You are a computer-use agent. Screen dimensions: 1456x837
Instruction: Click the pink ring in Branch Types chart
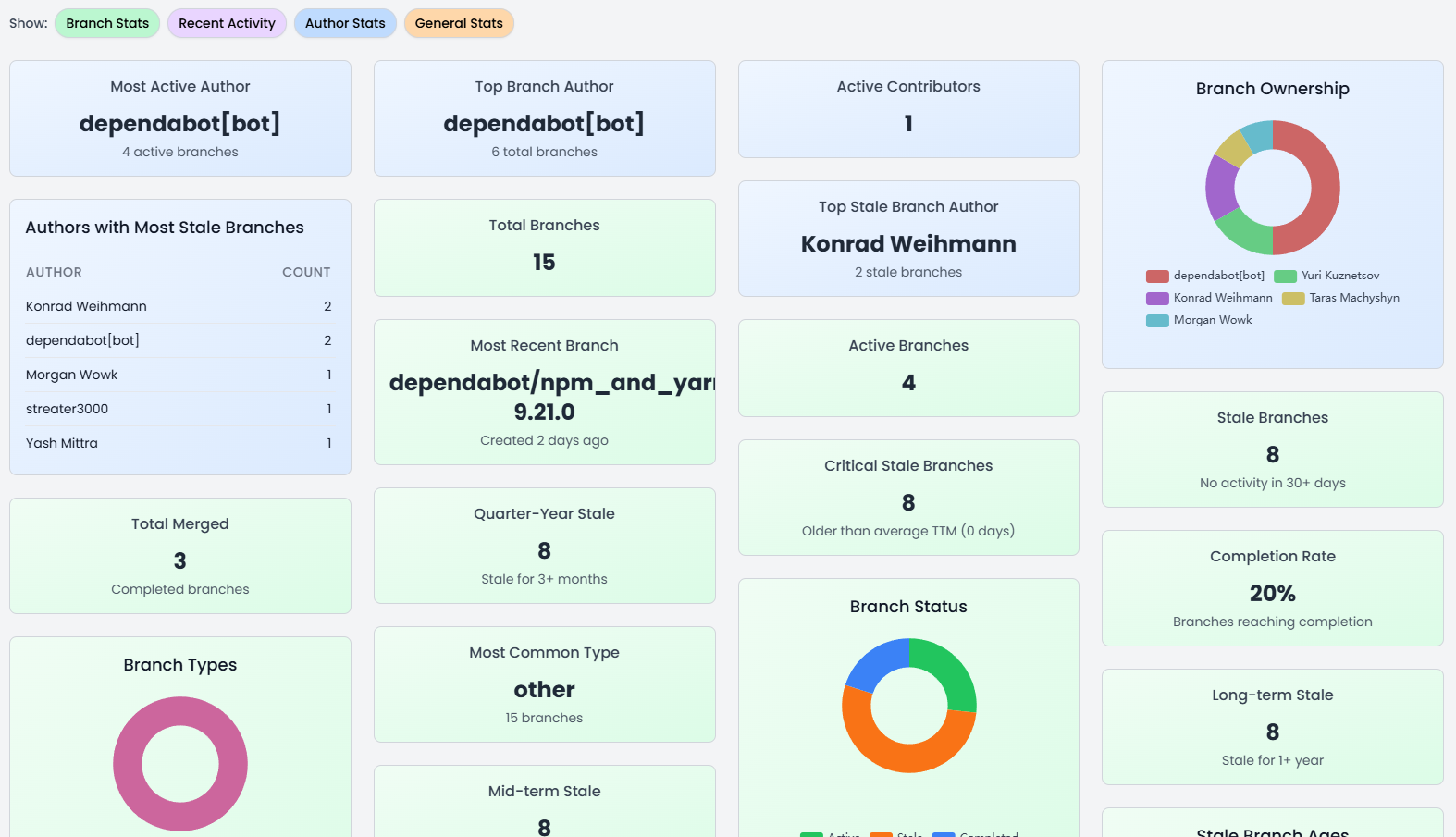click(128, 764)
